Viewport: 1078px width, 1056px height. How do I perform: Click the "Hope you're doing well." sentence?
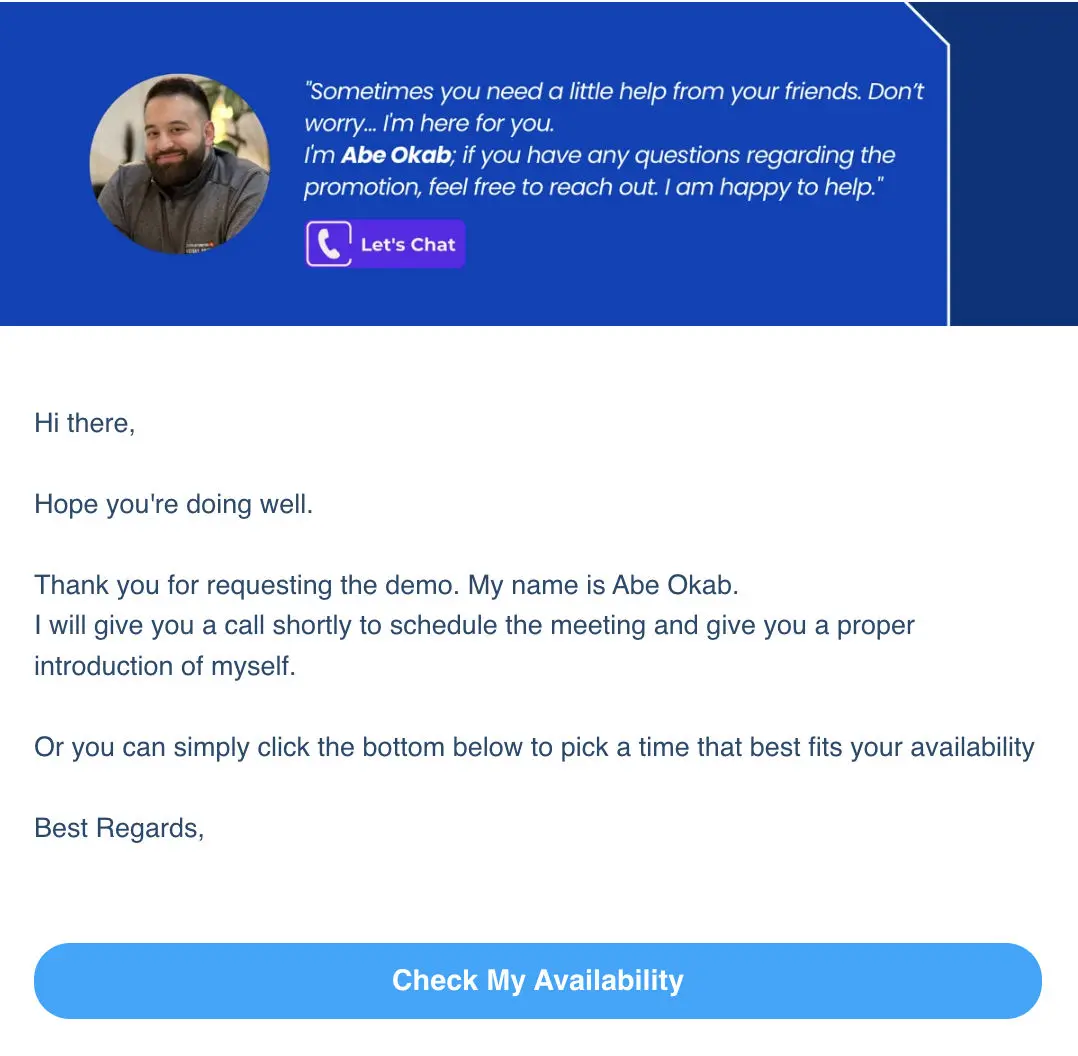pyautogui.click(x=174, y=504)
